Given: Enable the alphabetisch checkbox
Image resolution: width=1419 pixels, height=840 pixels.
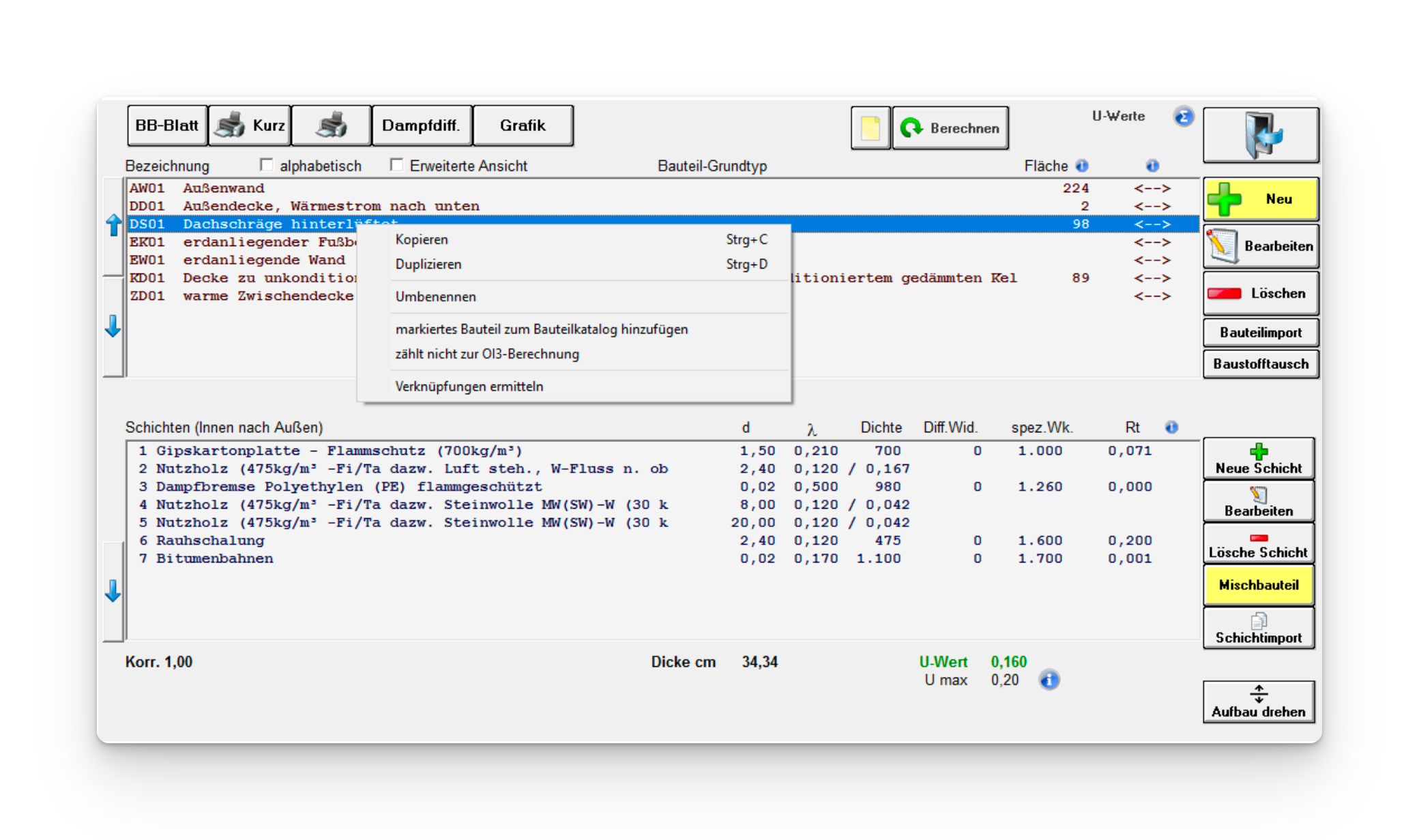Looking at the screenshot, I should (x=267, y=165).
